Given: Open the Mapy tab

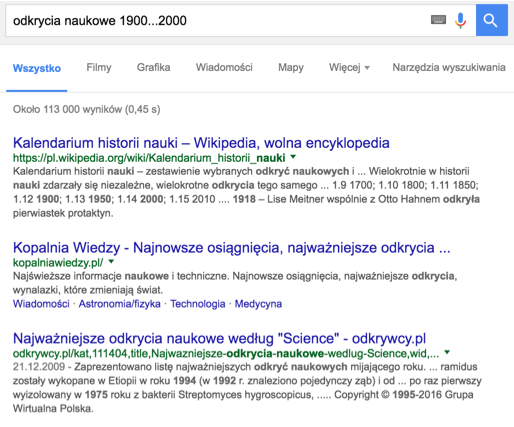Looking at the screenshot, I should click(x=291, y=67).
